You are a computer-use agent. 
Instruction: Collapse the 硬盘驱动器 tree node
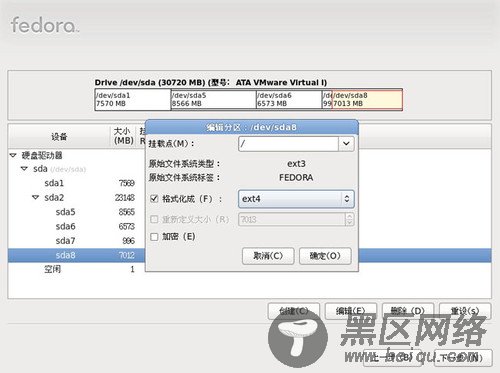click(x=13, y=155)
